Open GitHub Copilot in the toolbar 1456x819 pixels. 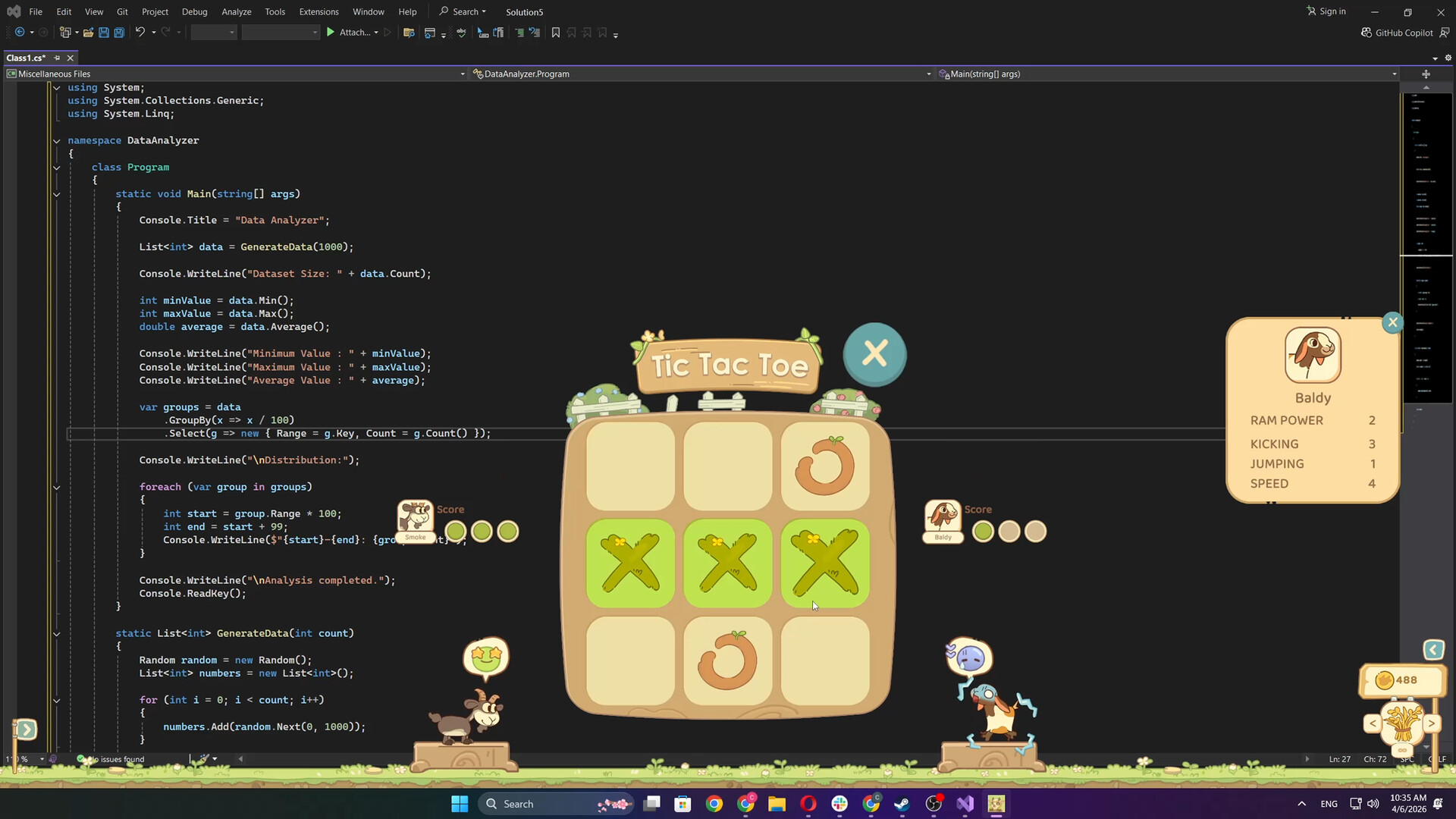(x=1397, y=33)
